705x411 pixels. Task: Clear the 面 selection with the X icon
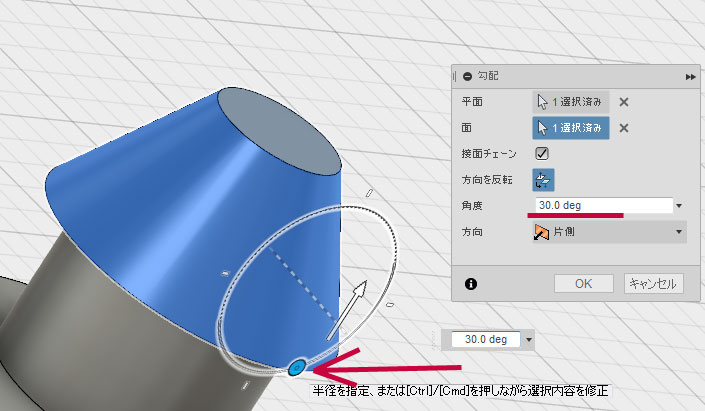(x=624, y=128)
